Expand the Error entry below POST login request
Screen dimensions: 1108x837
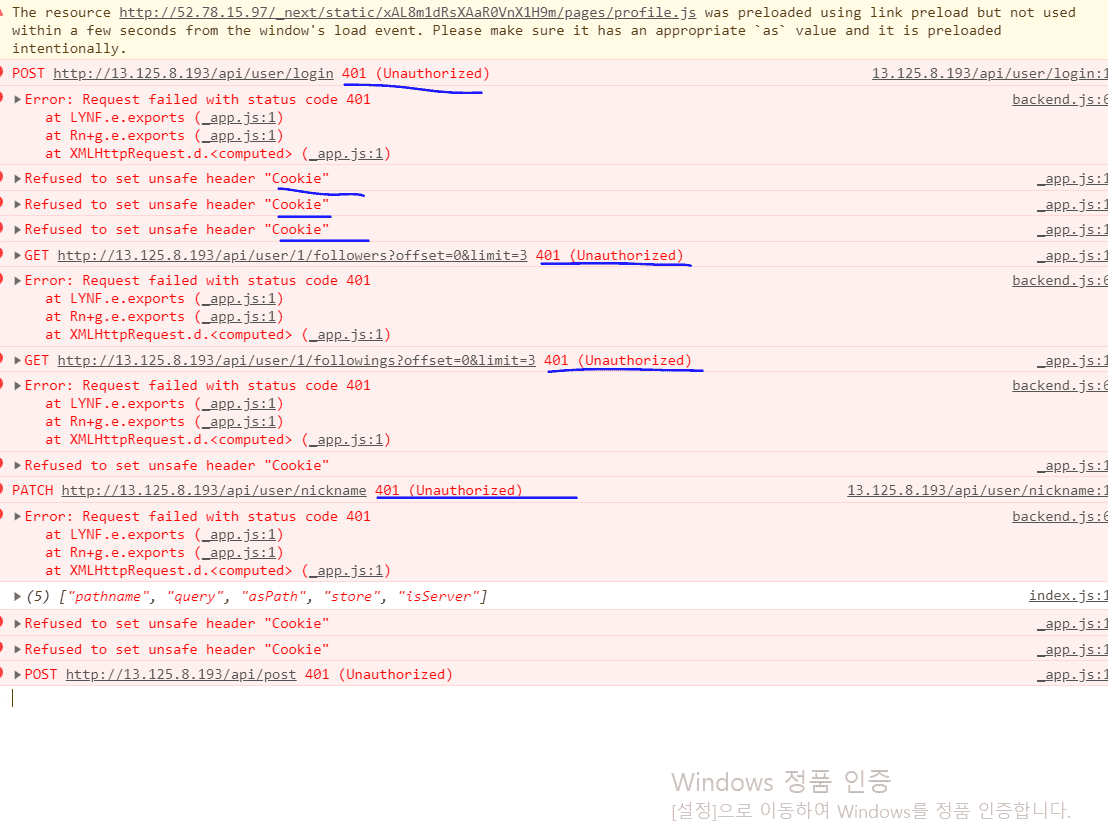(18, 100)
